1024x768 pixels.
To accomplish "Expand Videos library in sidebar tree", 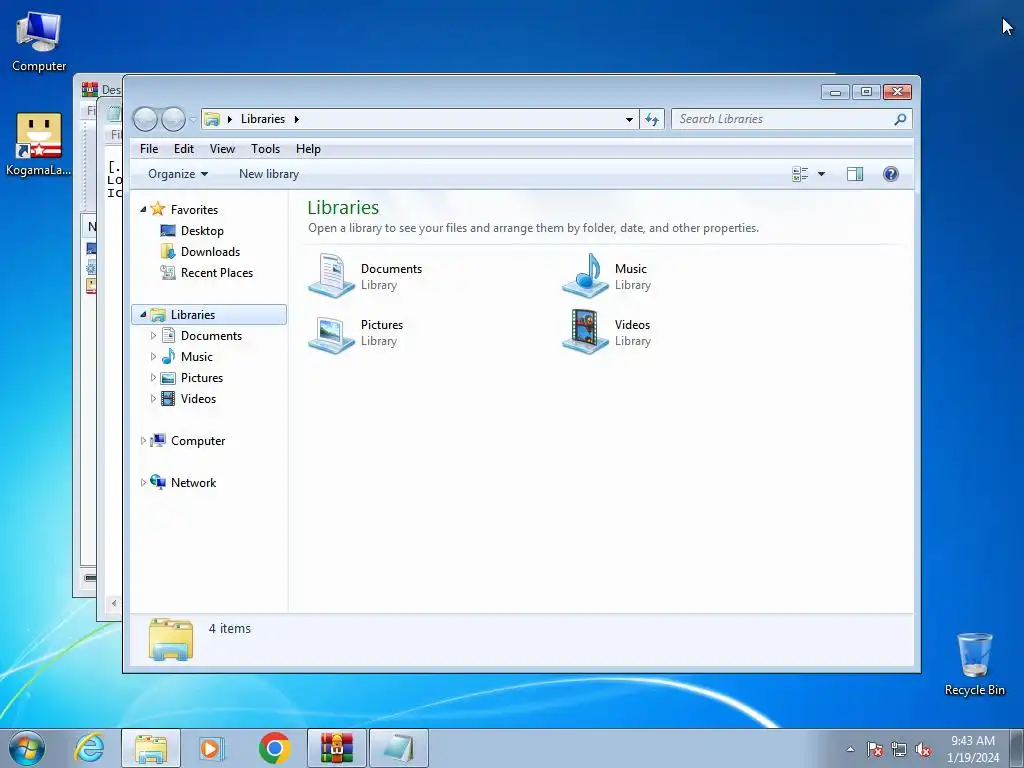I will click(x=153, y=398).
